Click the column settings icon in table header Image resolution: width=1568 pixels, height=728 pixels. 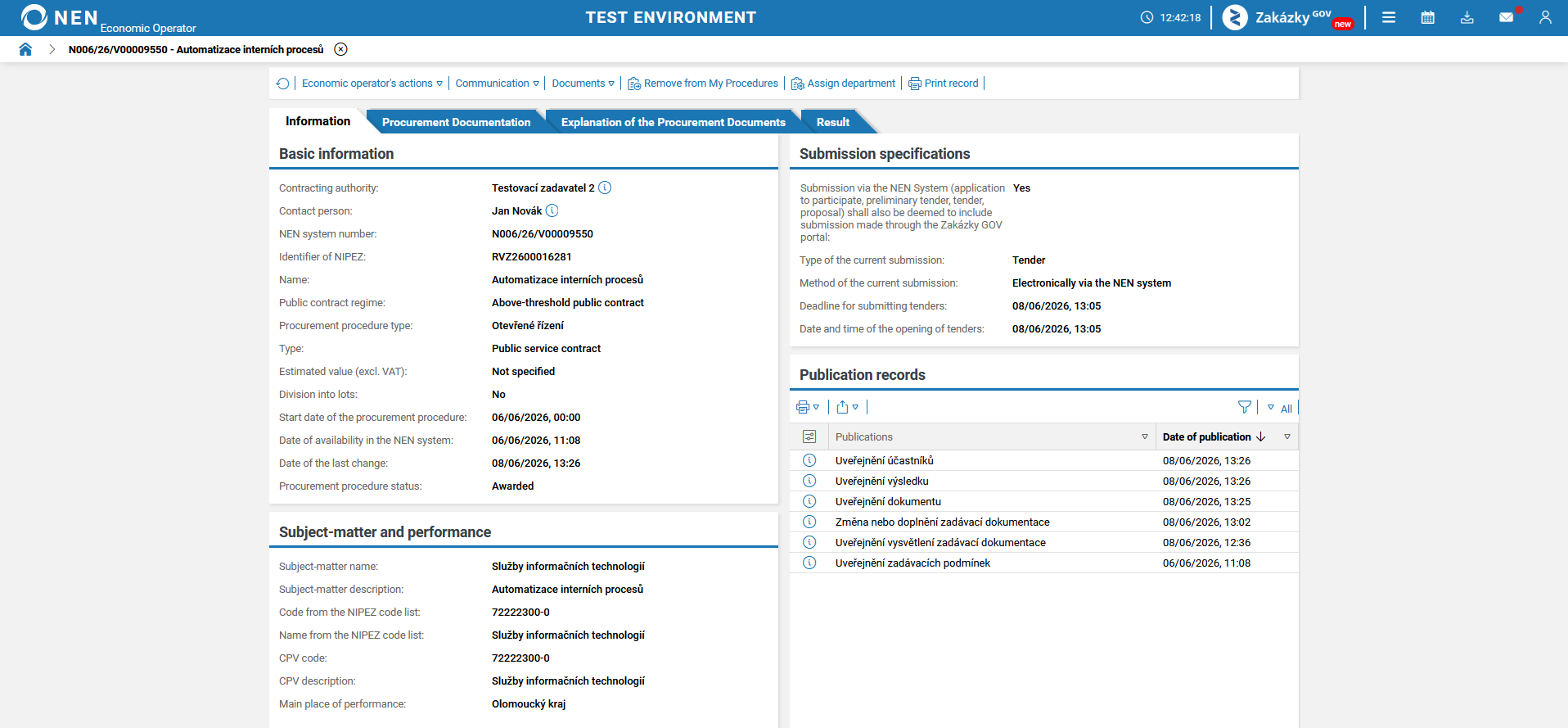(809, 436)
